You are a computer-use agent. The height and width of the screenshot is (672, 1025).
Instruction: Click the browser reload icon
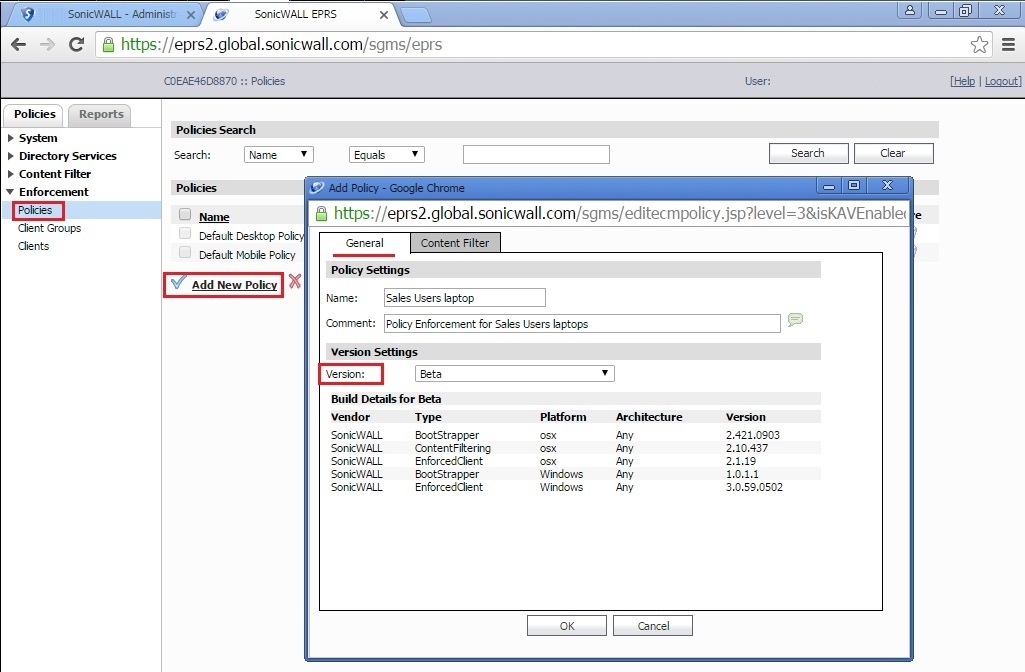click(x=76, y=45)
